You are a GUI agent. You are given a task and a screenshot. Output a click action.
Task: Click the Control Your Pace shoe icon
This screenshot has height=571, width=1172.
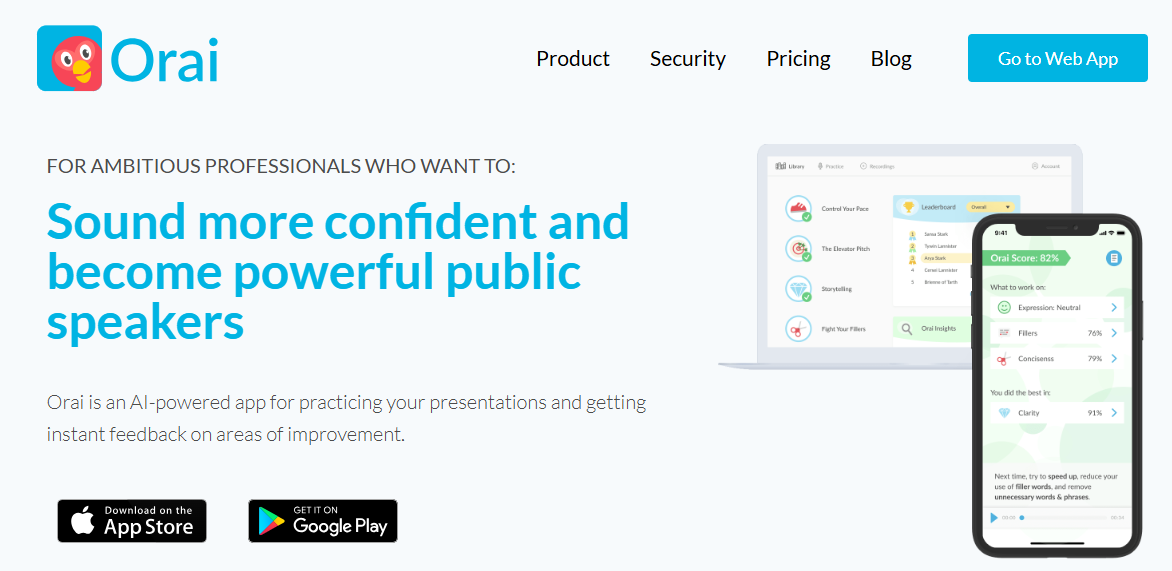799,208
